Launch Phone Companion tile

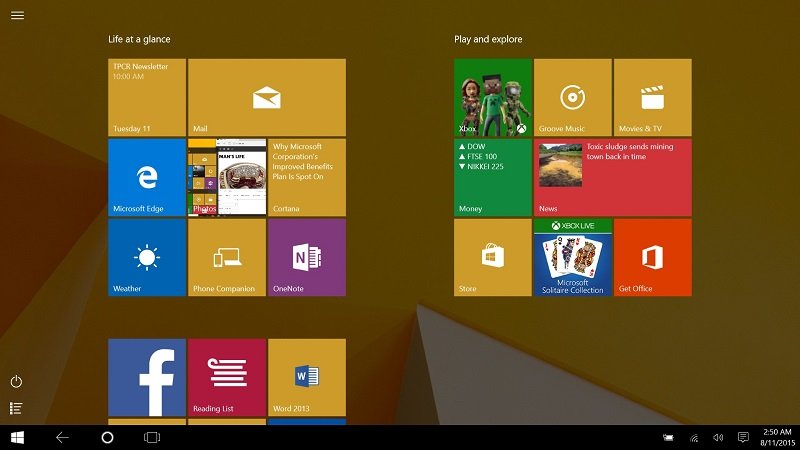pyautogui.click(x=227, y=257)
